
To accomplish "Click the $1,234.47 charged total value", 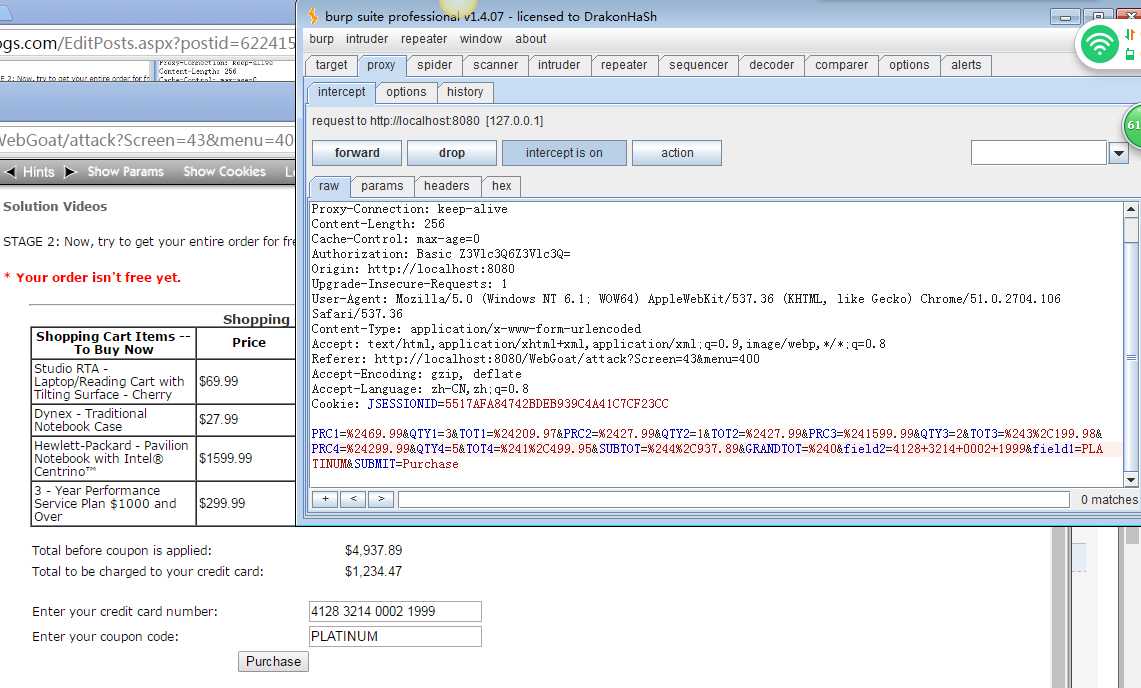I will pyautogui.click(x=373, y=572).
